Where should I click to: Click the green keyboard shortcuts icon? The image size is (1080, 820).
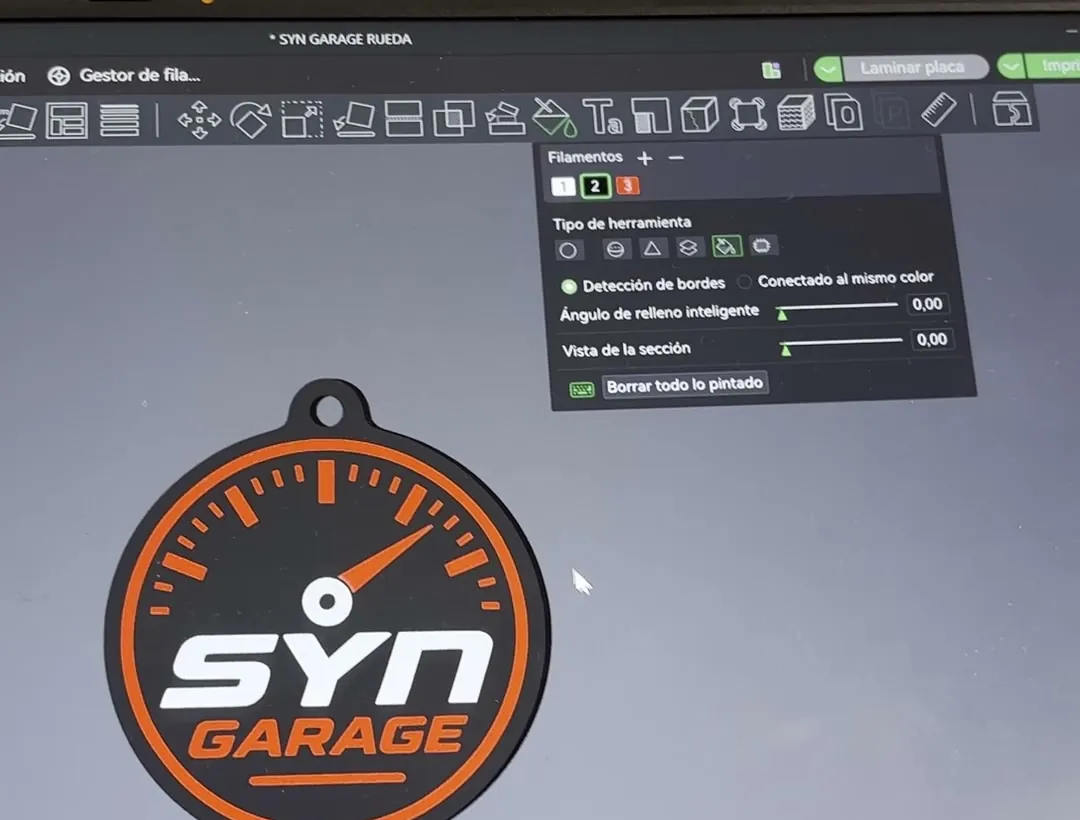click(x=581, y=390)
